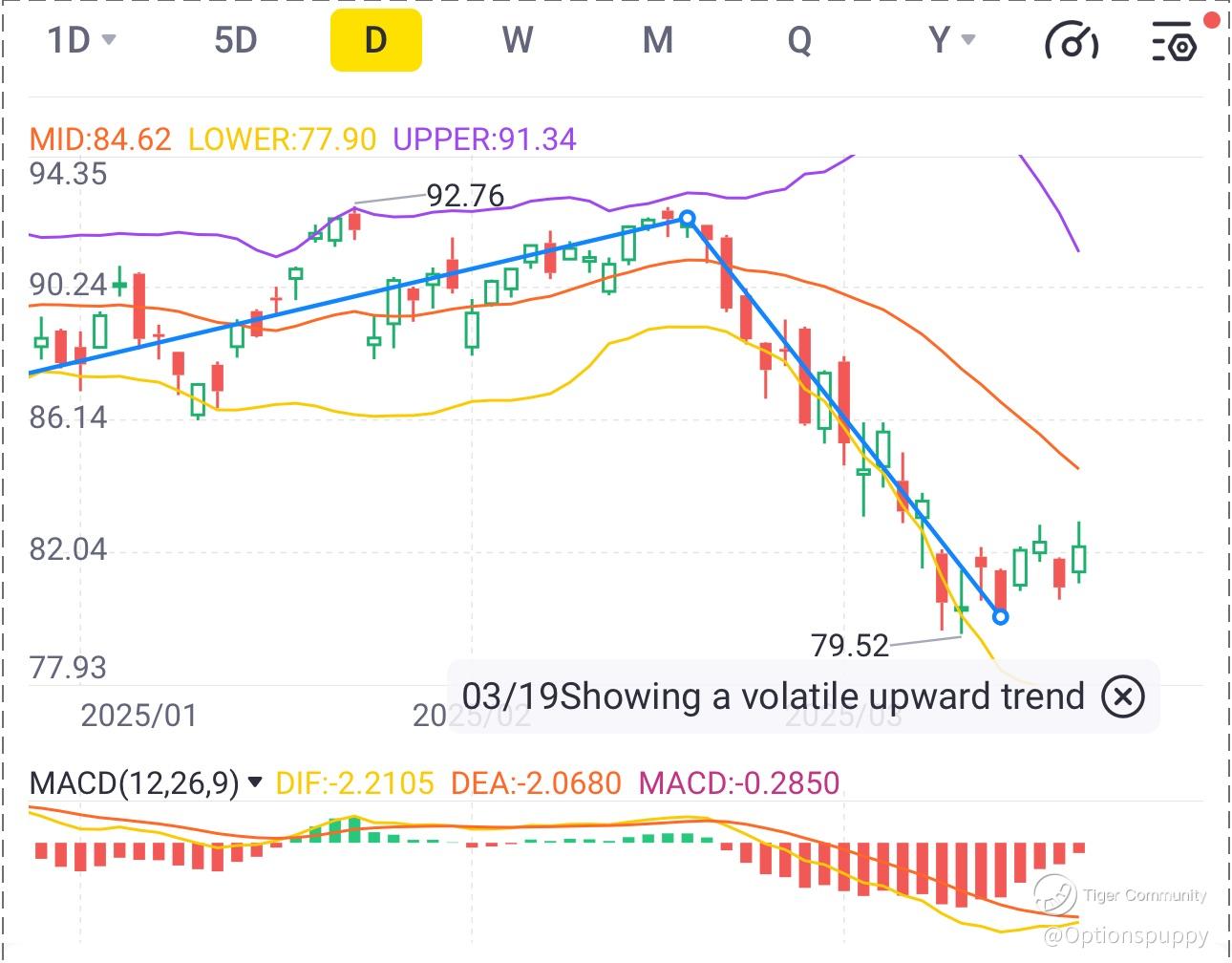
Task: Switch to the W weekly tab
Action: pos(517,40)
